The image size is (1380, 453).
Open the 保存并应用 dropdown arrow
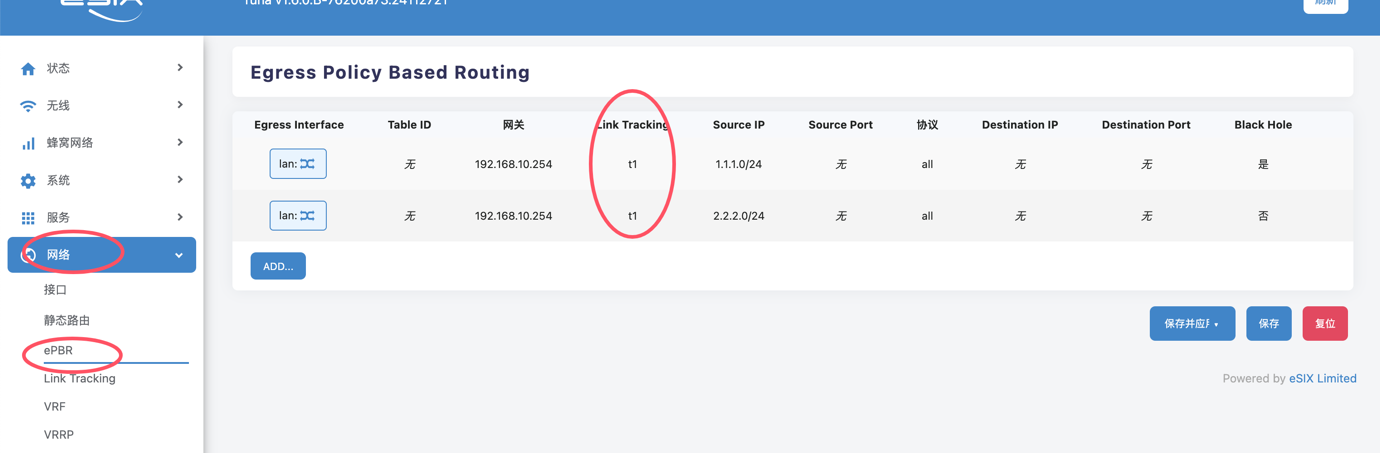pos(1216,325)
